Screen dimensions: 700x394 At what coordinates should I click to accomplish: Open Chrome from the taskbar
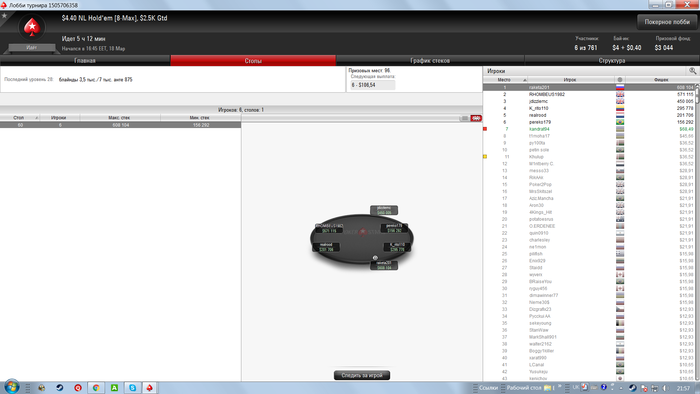tap(96, 388)
